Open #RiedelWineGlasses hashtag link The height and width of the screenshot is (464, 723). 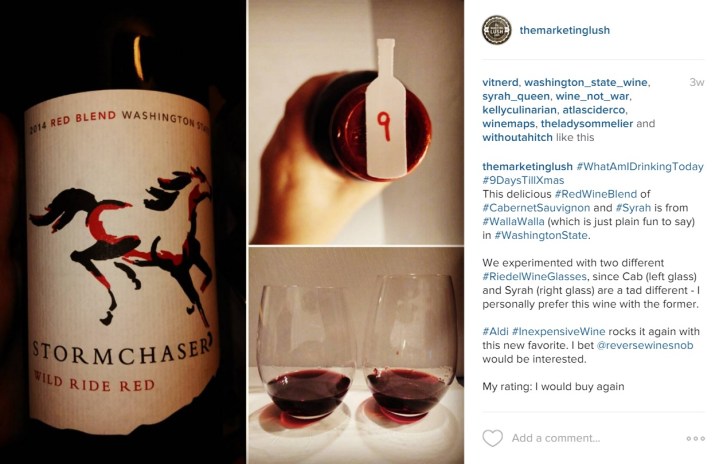534,276
